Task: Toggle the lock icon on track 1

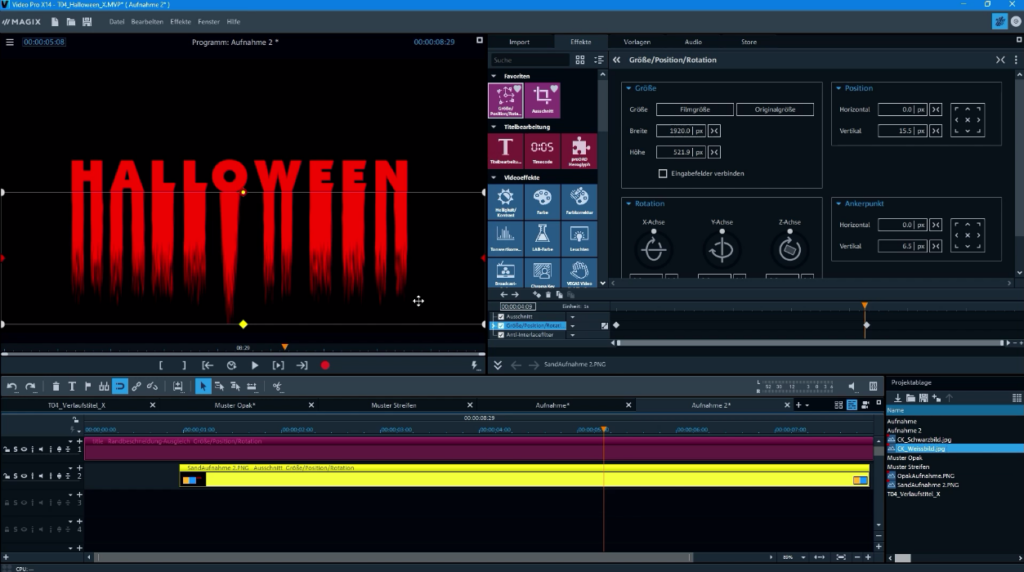Action: click(x=7, y=449)
